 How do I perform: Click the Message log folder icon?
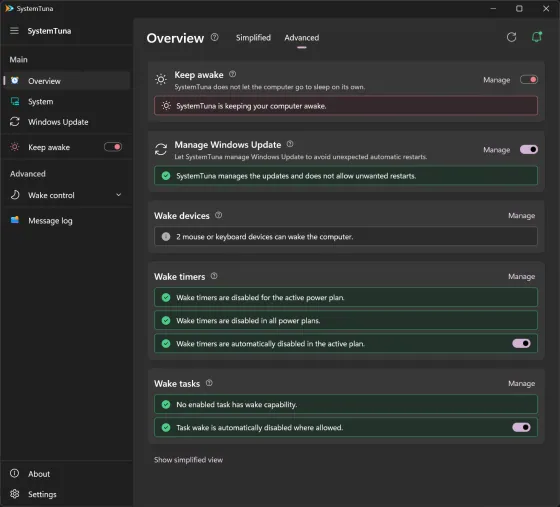click(15, 220)
